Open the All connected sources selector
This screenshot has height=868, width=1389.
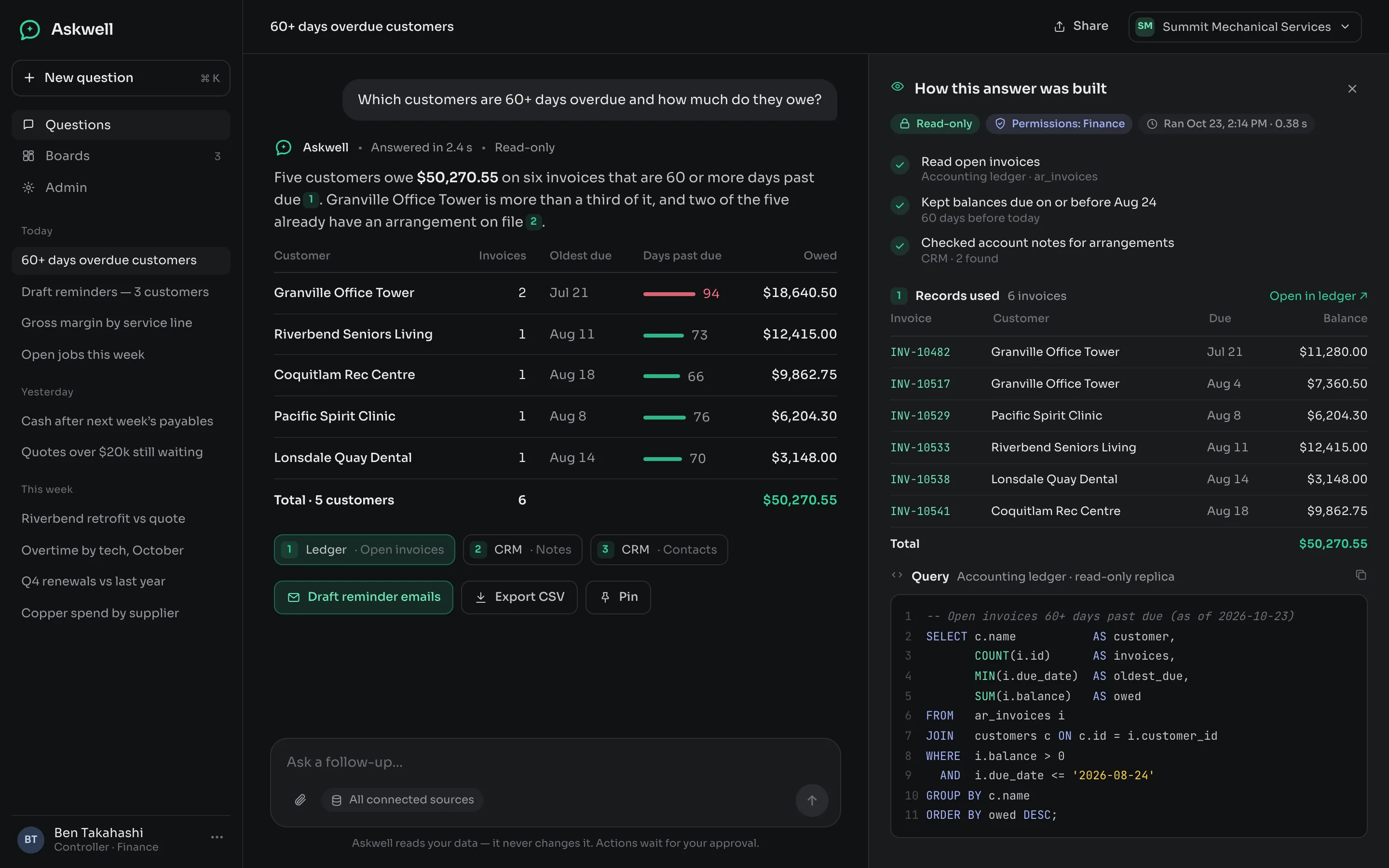coord(402,800)
